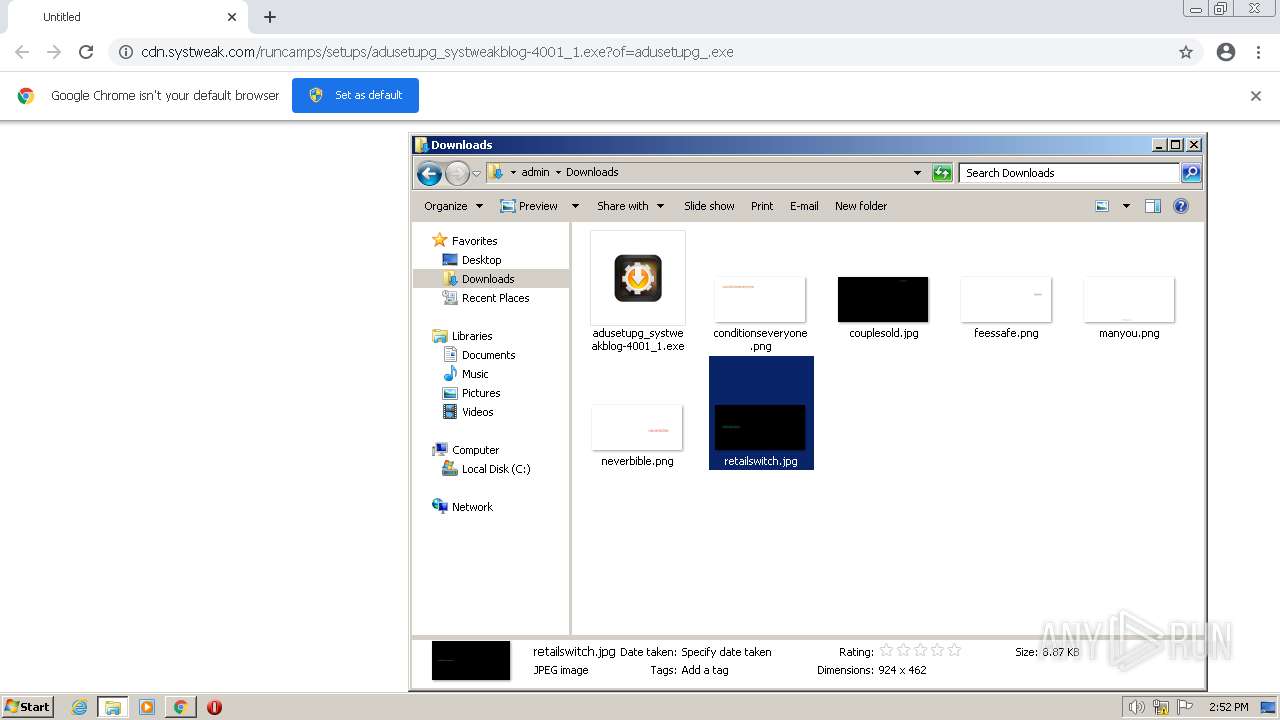Click the Set as default button

point(355,95)
